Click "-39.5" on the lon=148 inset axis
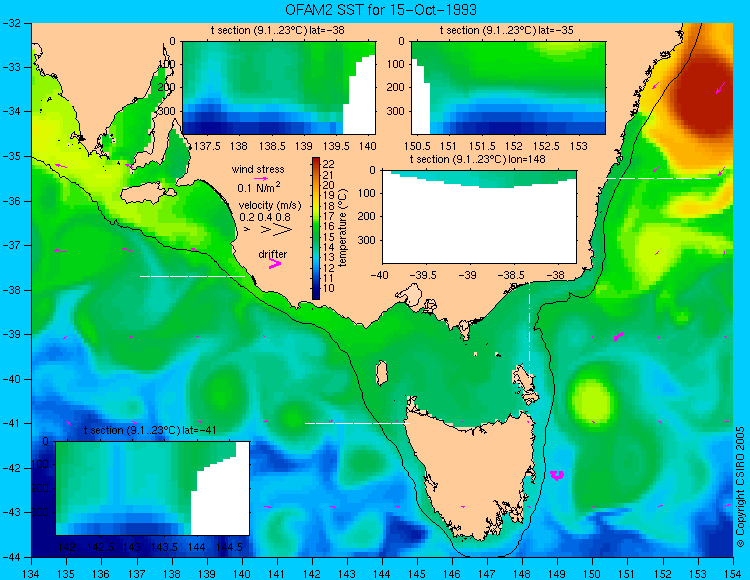Viewport: 750px width, 580px height. pos(425,275)
